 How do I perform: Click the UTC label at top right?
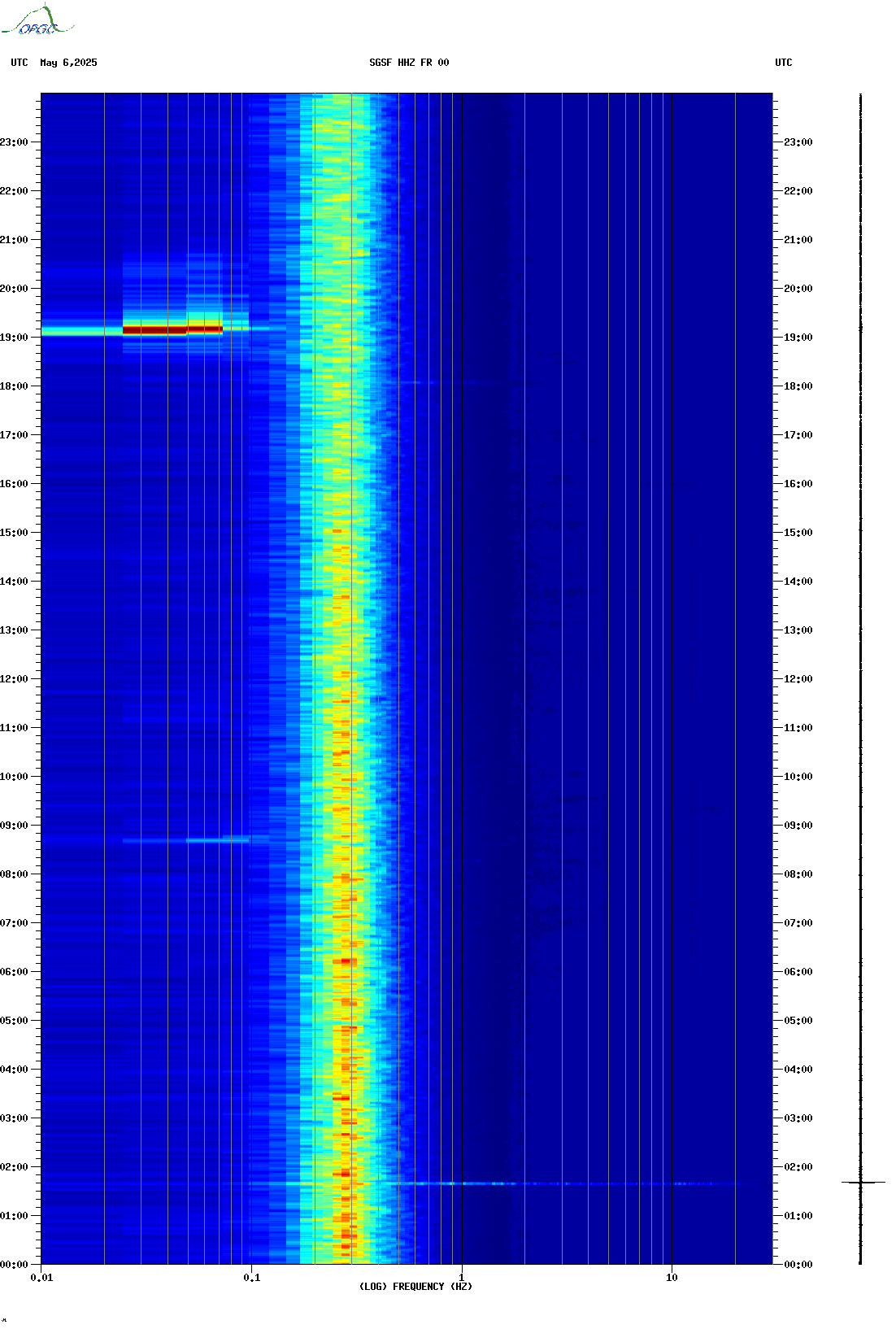tap(784, 63)
